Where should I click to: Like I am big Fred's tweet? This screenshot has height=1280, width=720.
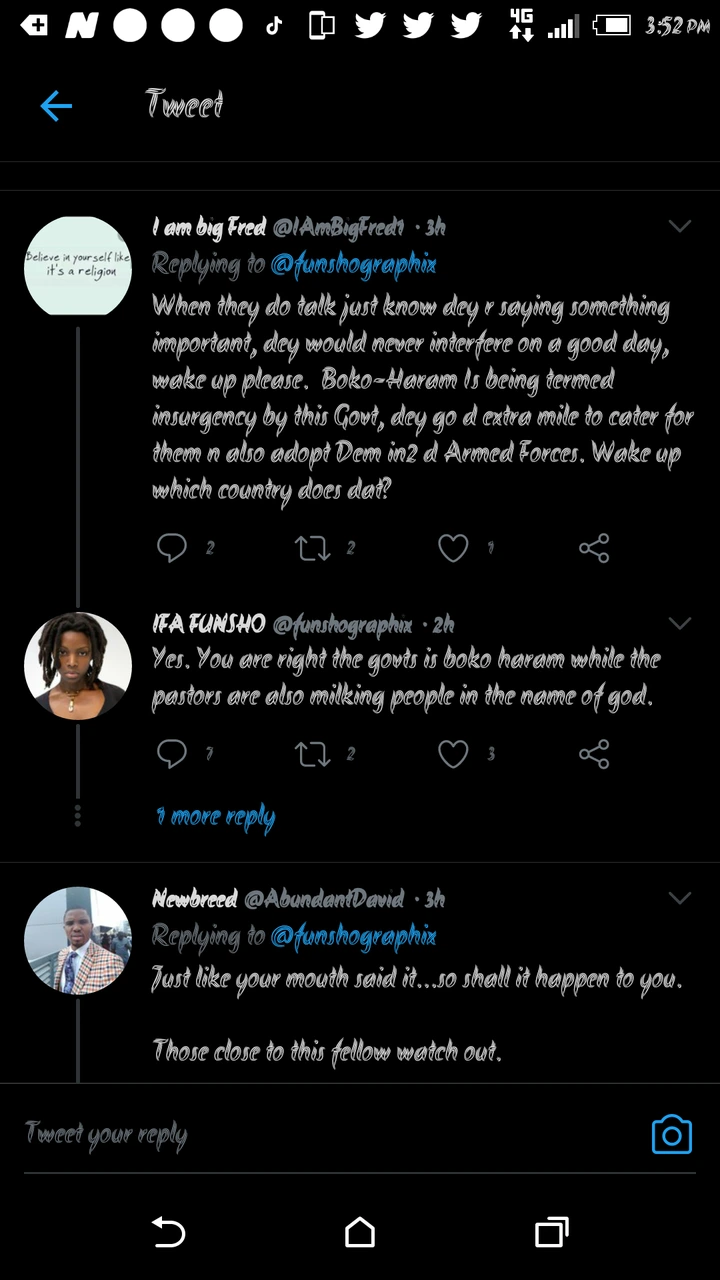[x=453, y=548]
